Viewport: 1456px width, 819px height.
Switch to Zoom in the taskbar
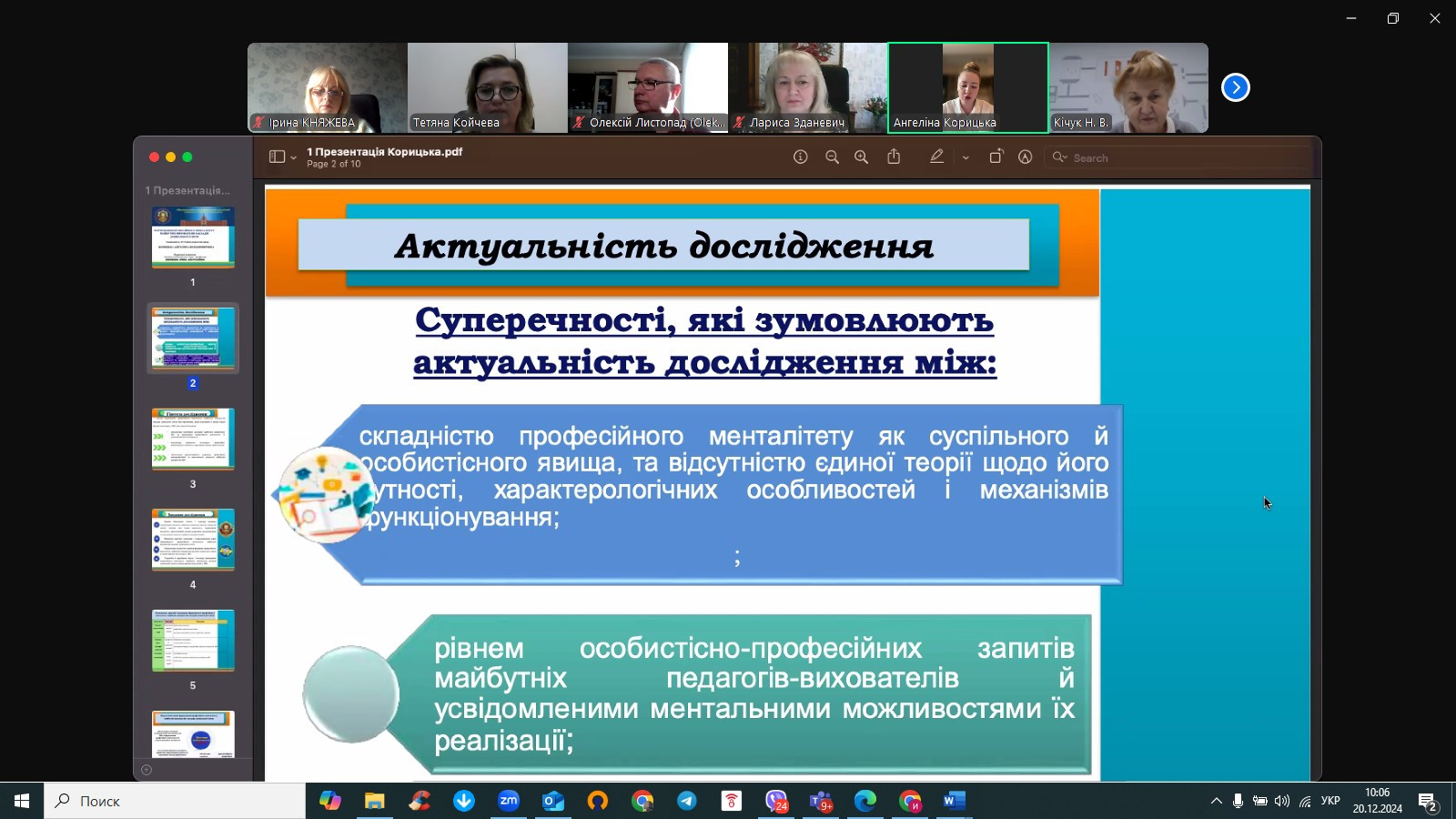(508, 801)
